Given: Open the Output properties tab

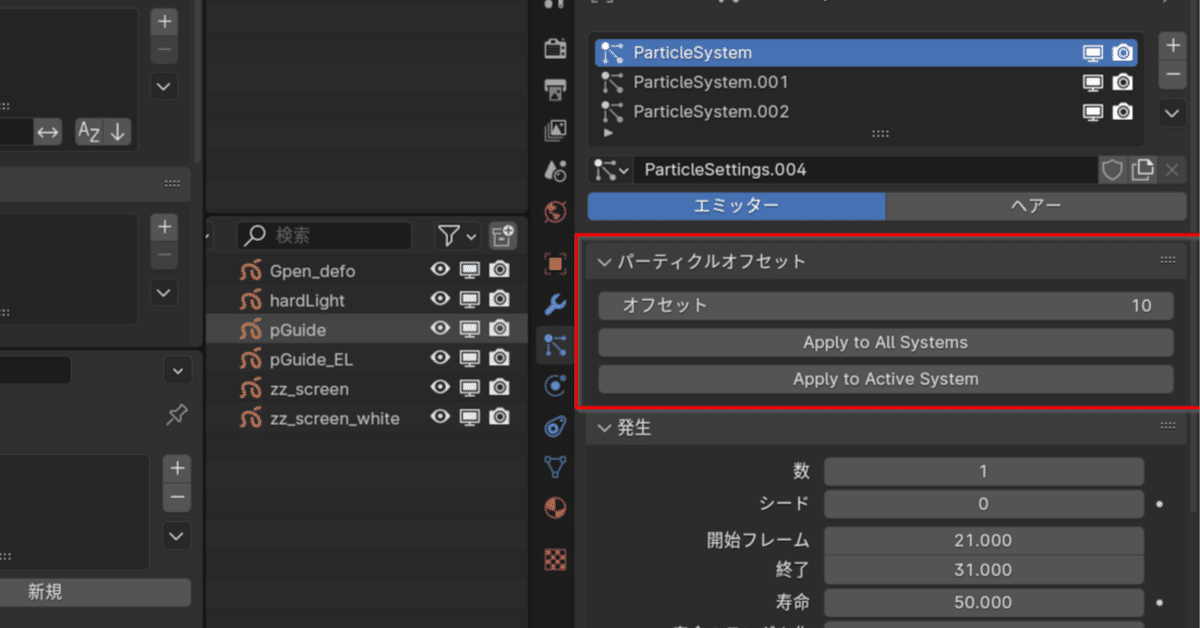Looking at the screenshot, I should coord(555,88).
